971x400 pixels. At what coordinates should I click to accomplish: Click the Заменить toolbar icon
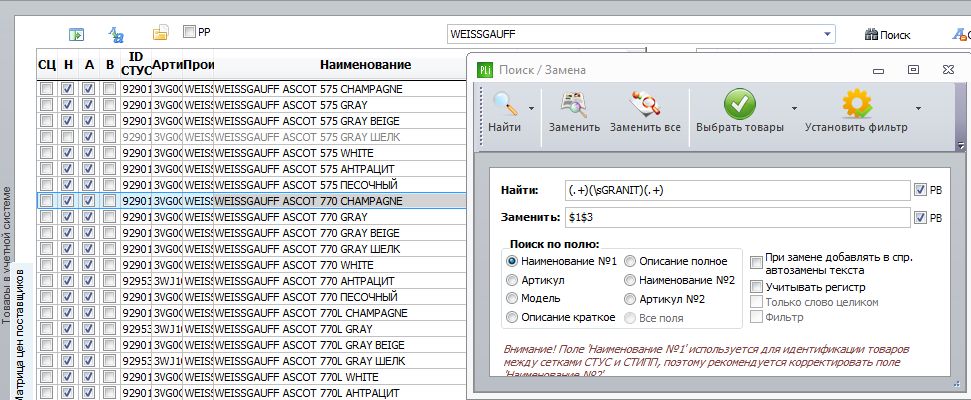pyautogui.click(x=573, y=104)
